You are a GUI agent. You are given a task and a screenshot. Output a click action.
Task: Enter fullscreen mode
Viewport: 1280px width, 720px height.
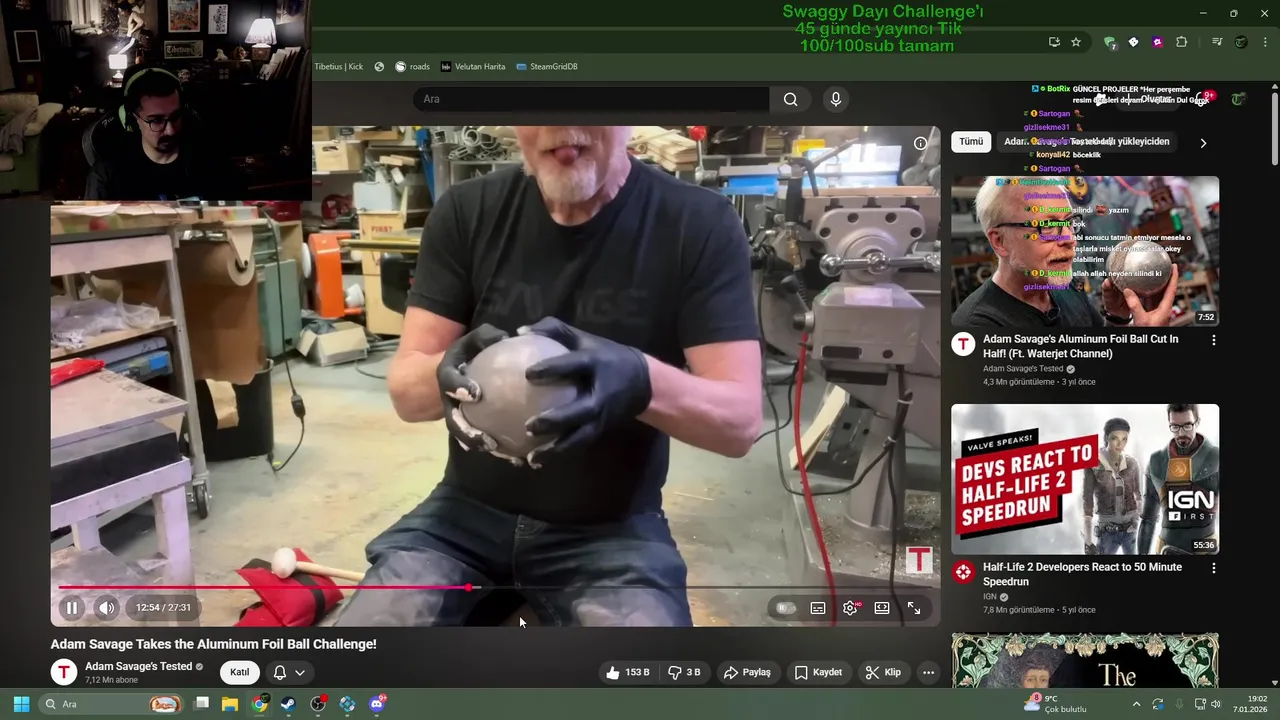(x=914, y=608)
